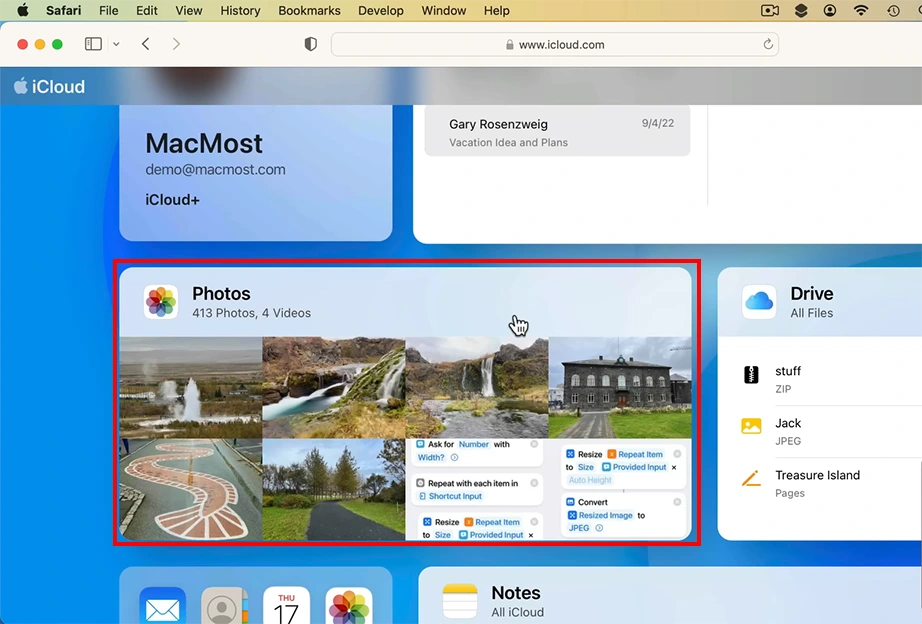Reload the iCloud page
The image size is (922, 624).
(x=767, y=44)
